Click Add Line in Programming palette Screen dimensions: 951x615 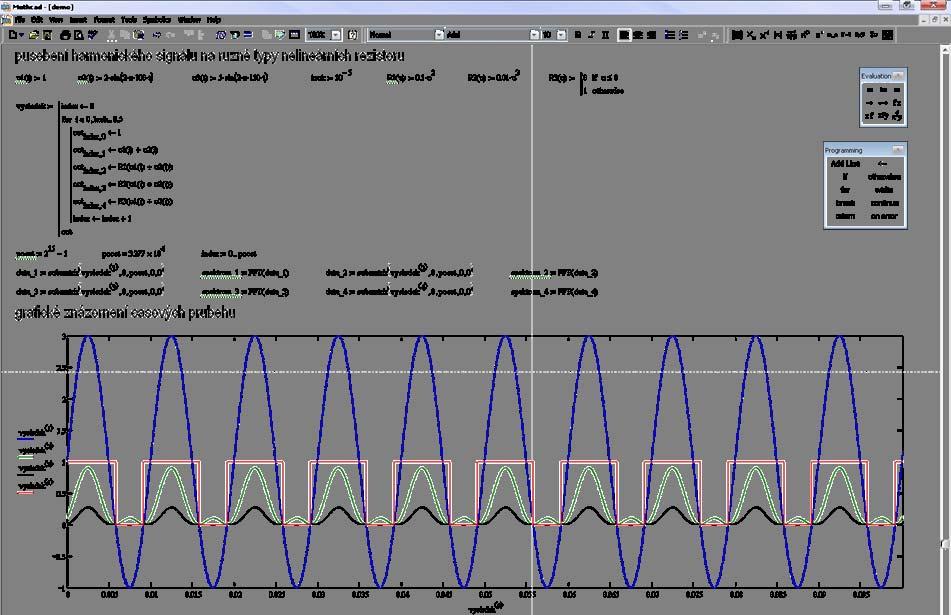tap(845, 164)
